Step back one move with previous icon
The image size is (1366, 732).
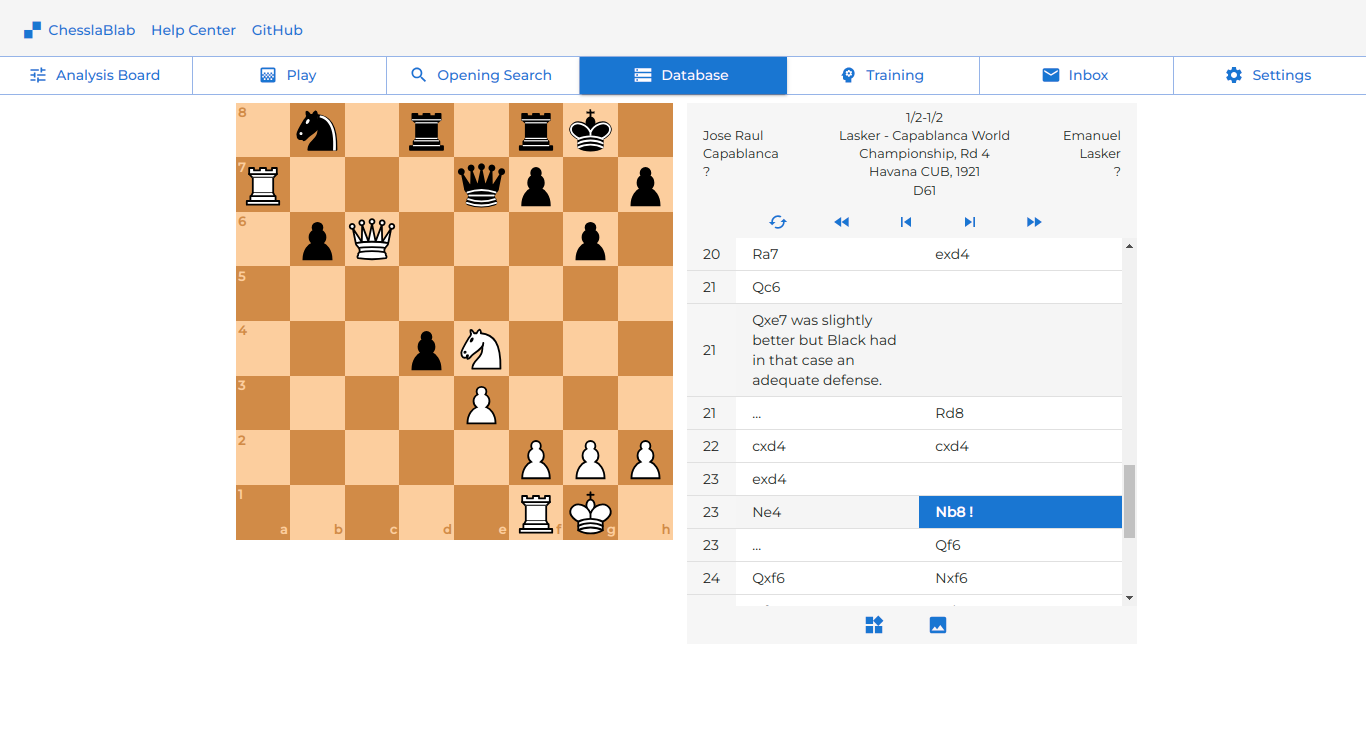coord(905,222)
